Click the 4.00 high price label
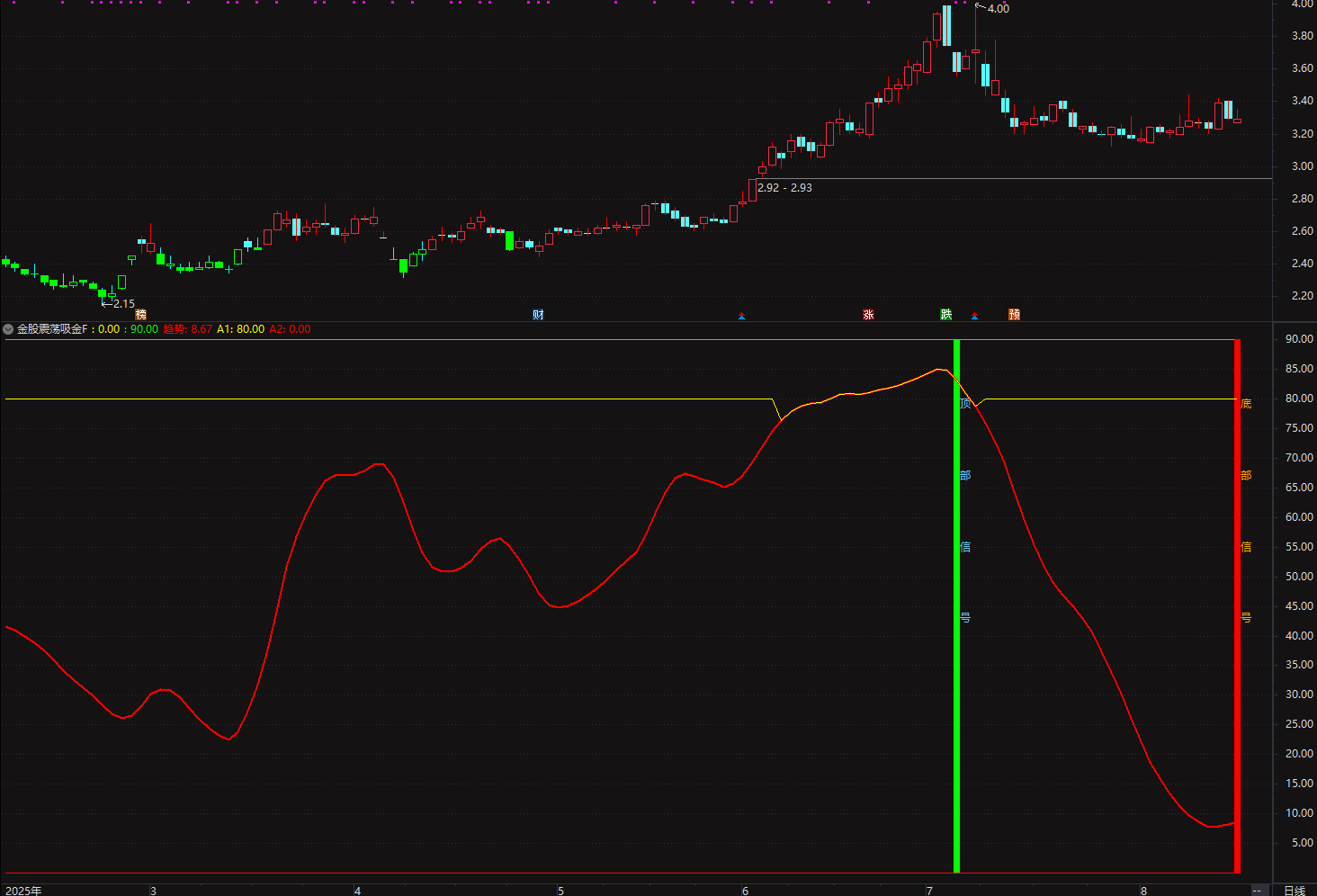Viewport: 1317px width, 896px height. click(999, 9)
